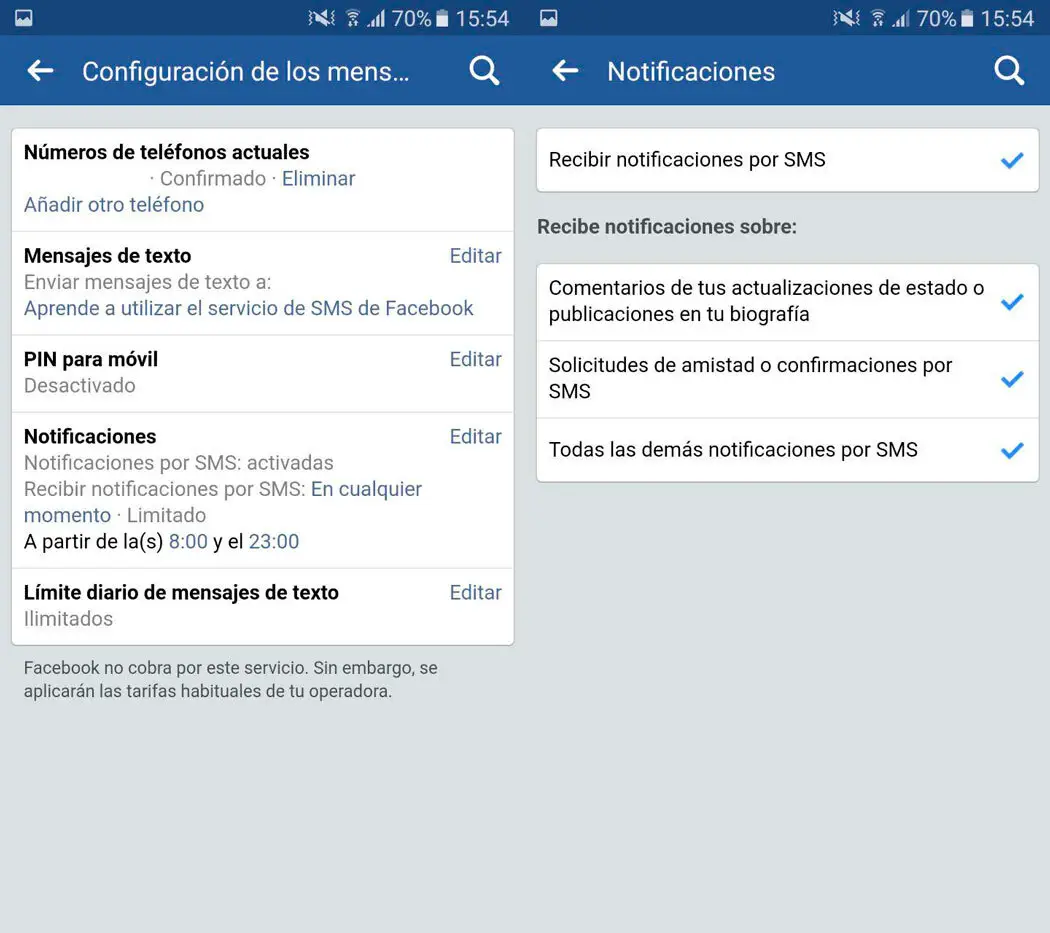The height and width of the screenshot is (933, 1050).
Task: Toggle Recibir notificaciones por SMS checkmark
Action: [1012, 161]
